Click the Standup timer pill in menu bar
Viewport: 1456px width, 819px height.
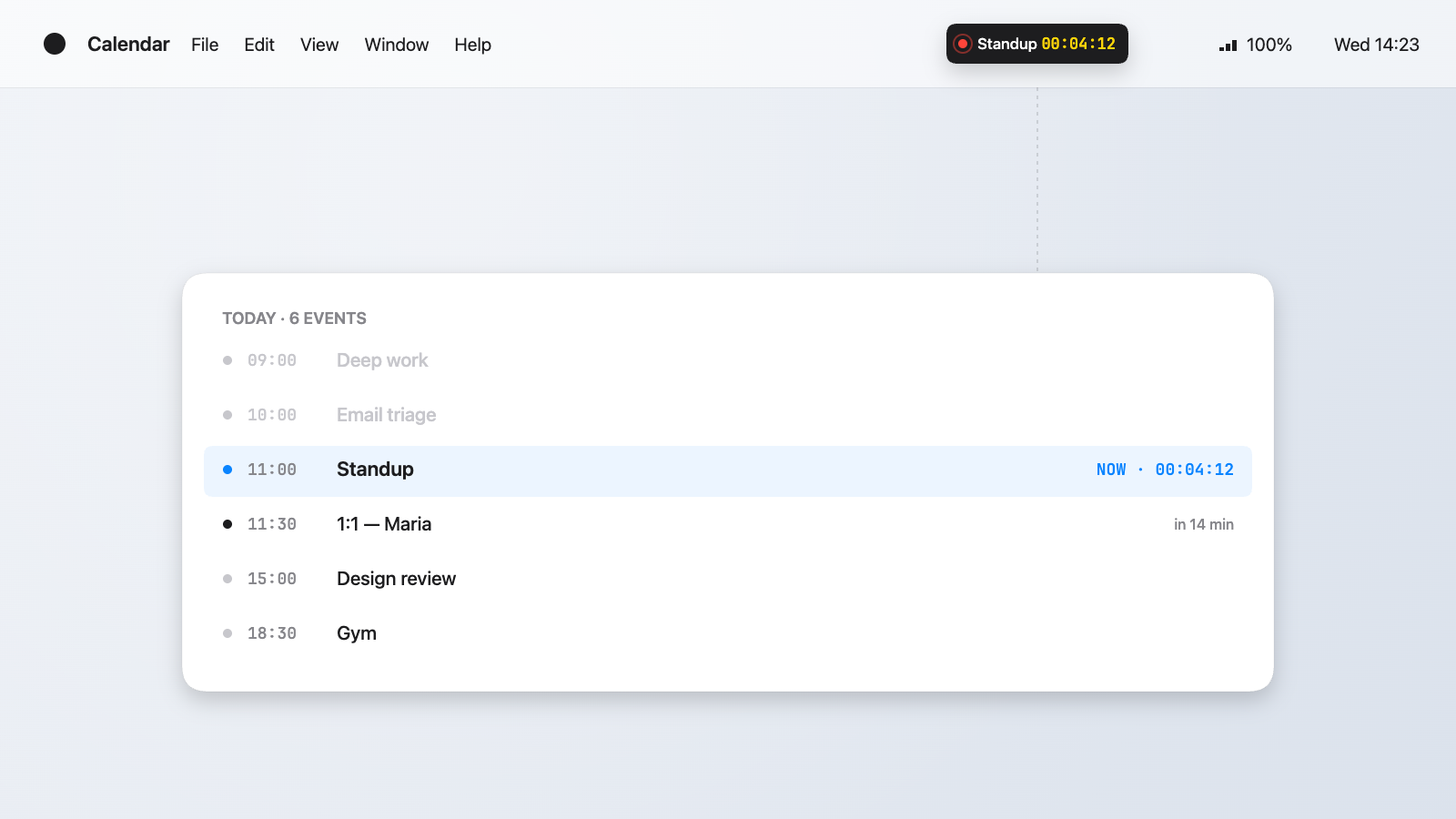(1037, 44)
